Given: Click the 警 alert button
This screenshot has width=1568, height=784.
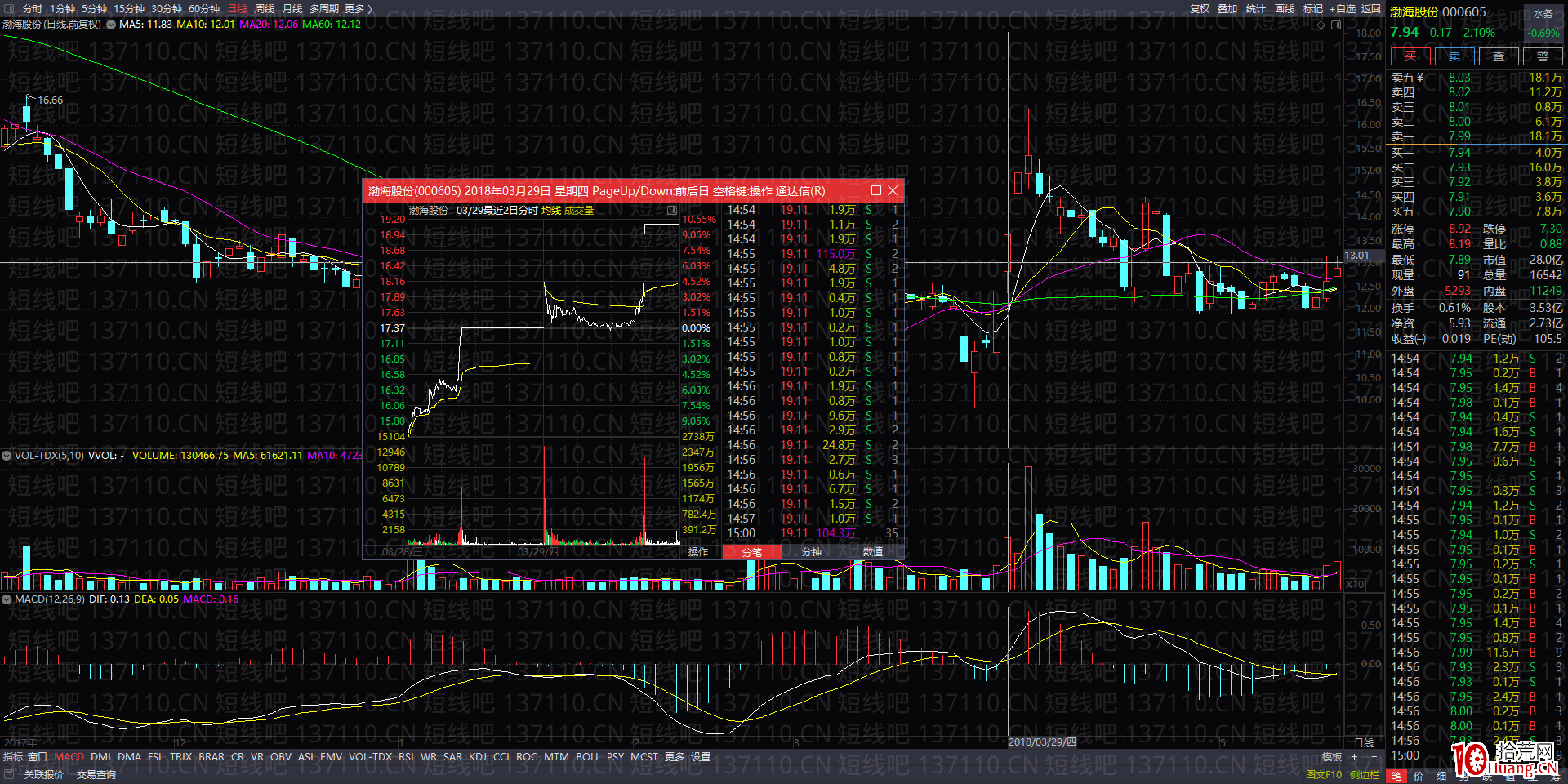Looking at the screenshot, I should [x=1543, y=56].
